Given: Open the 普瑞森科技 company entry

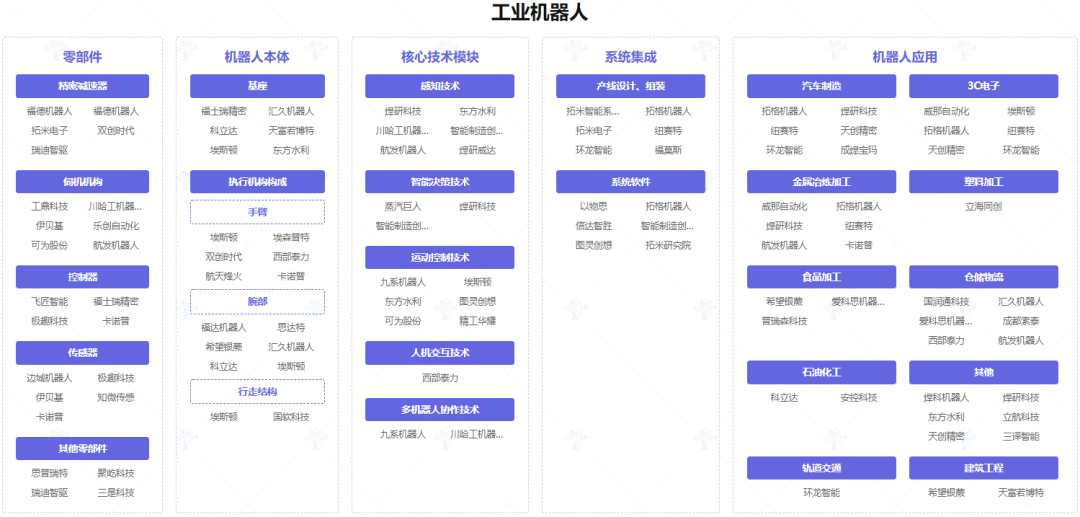Looking at the screenshot, I should 785,321.
